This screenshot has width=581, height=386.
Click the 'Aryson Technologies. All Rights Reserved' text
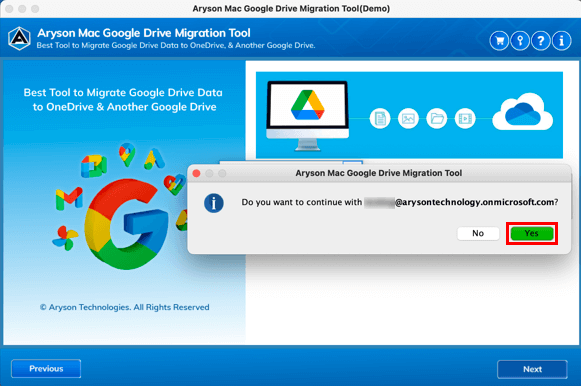pos(125,307)
